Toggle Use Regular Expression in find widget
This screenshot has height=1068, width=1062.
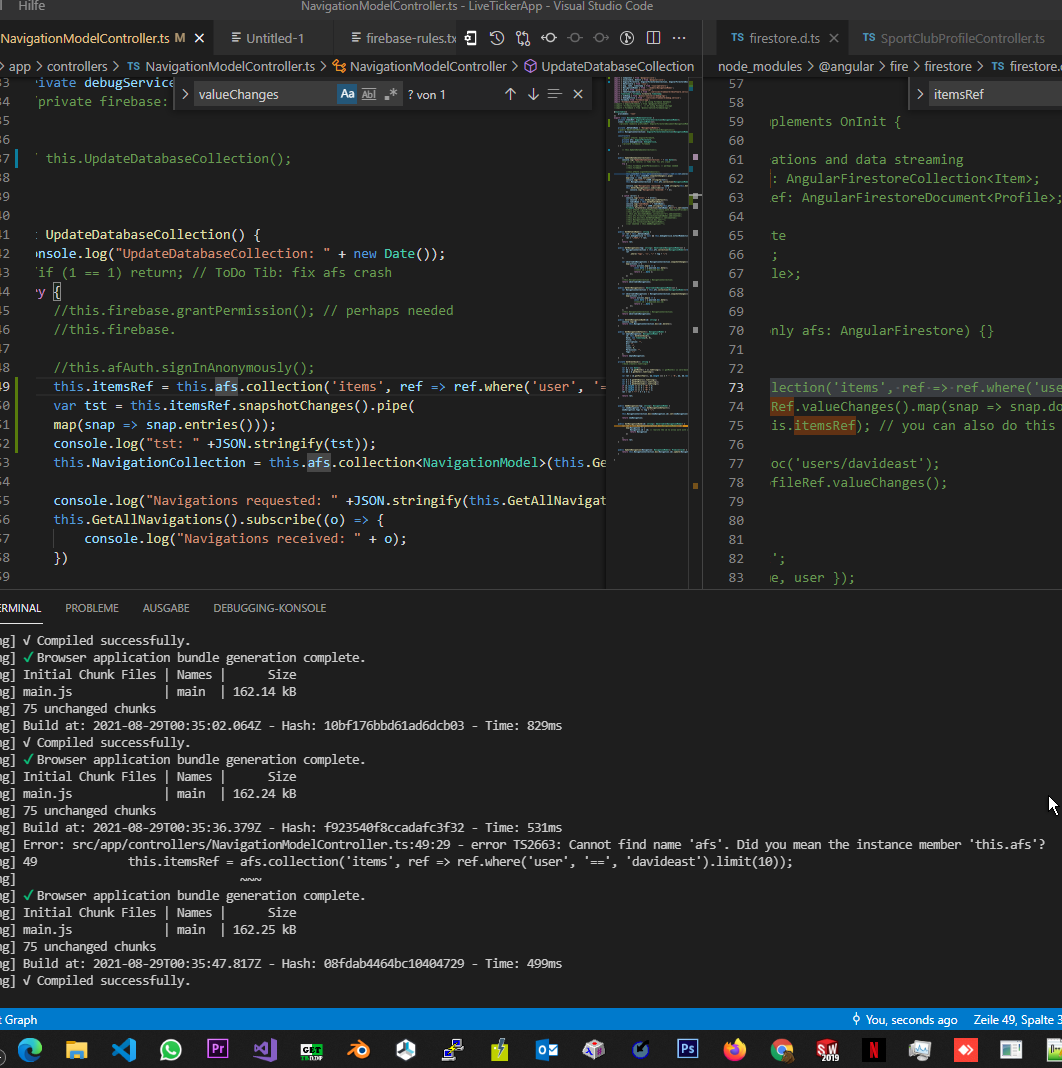tap(391, 94)
